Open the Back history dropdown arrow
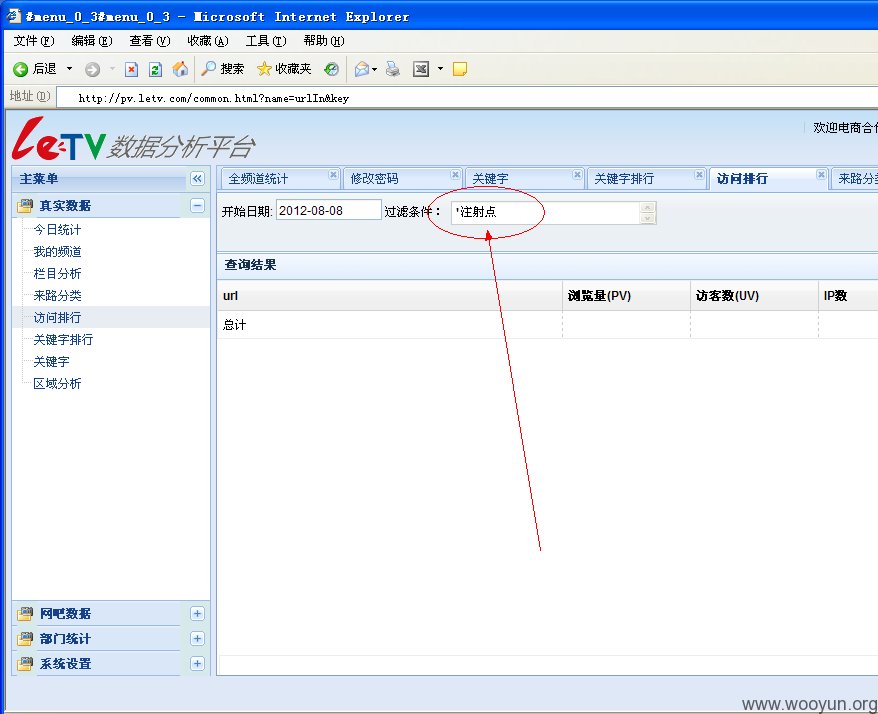The height and width of the screenshot is (714, 878). click(x=69, y=69)
